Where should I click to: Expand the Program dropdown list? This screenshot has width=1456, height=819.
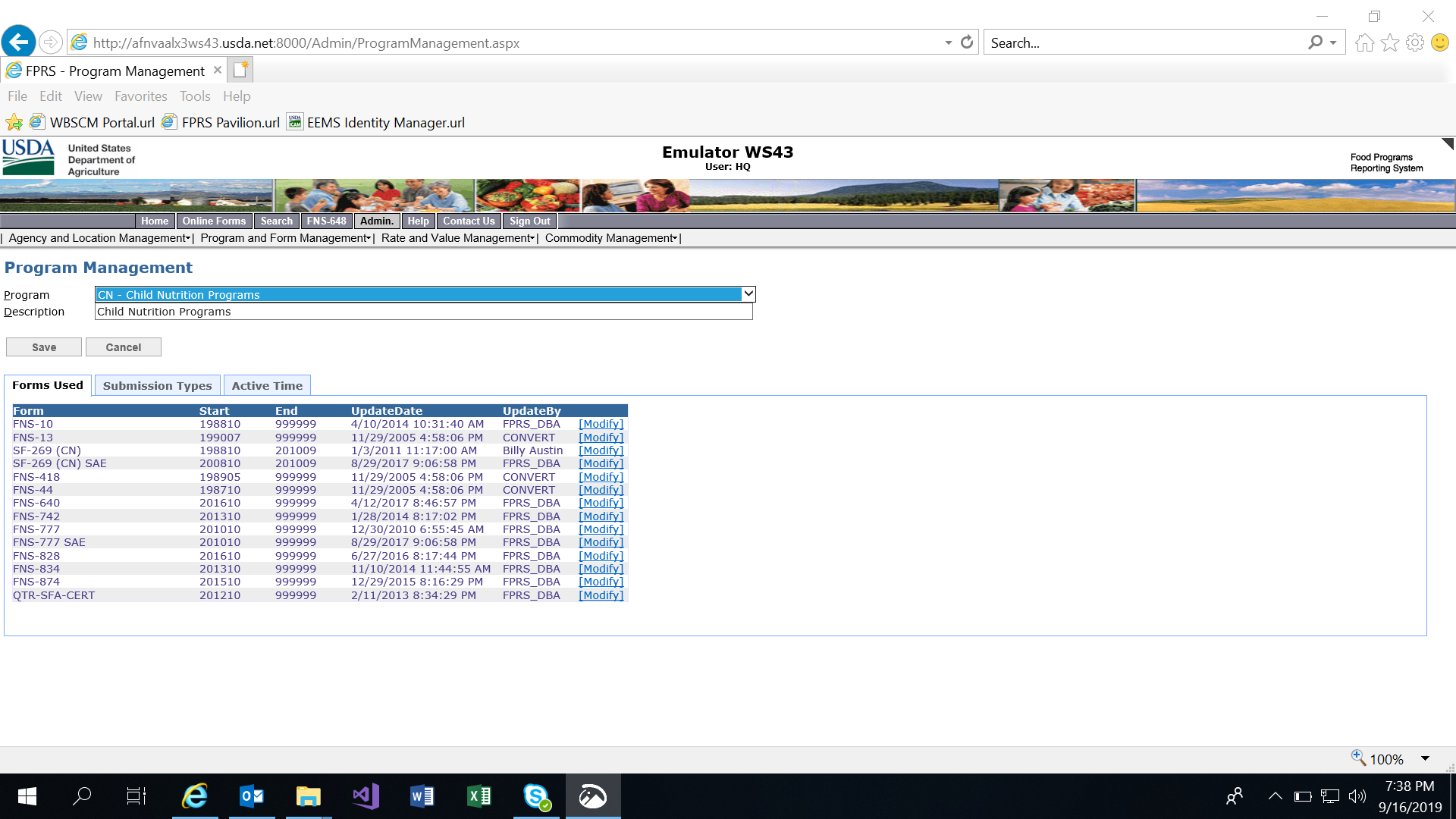pyautogui.click(x=748, y=294)
